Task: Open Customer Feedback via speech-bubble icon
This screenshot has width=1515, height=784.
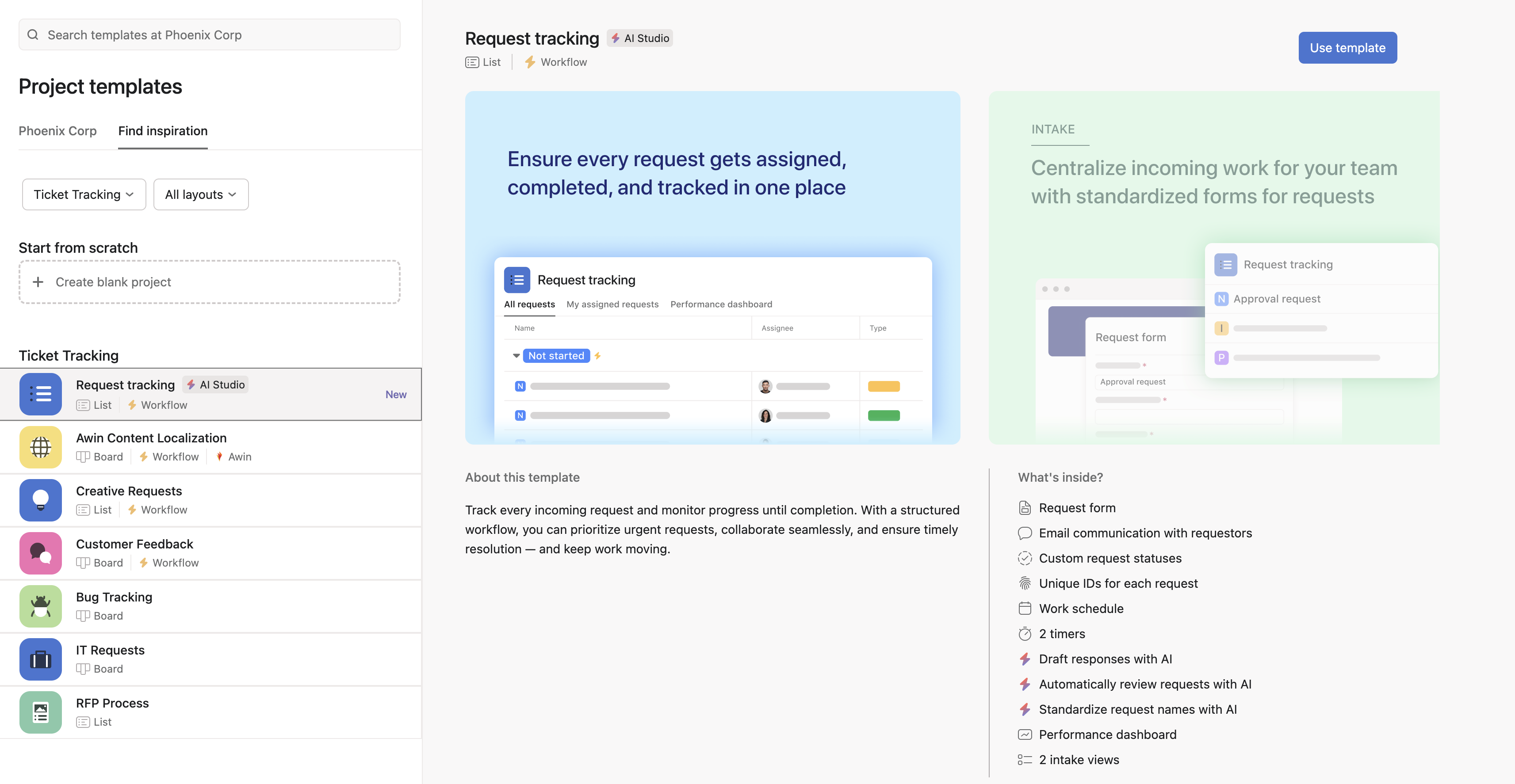Action: pyautogui.click(x=41, y=553)
